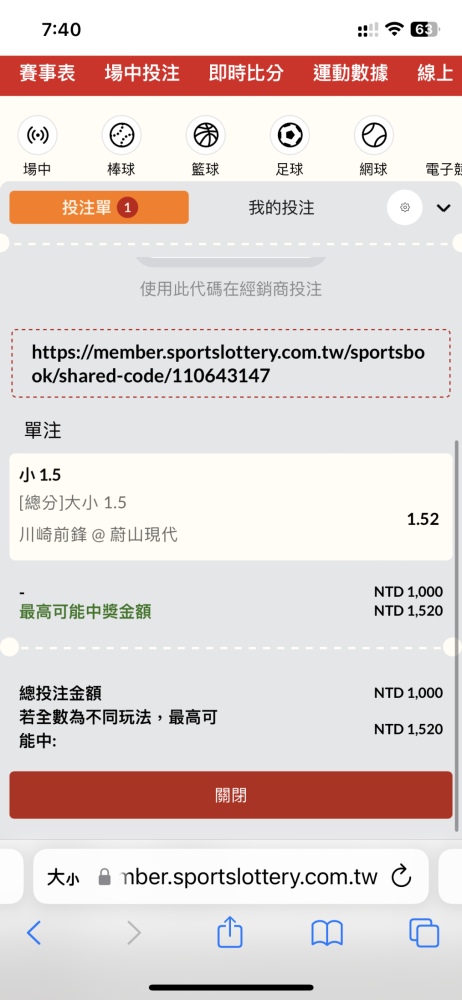Select the 投注單 tab

coord(99,207)
